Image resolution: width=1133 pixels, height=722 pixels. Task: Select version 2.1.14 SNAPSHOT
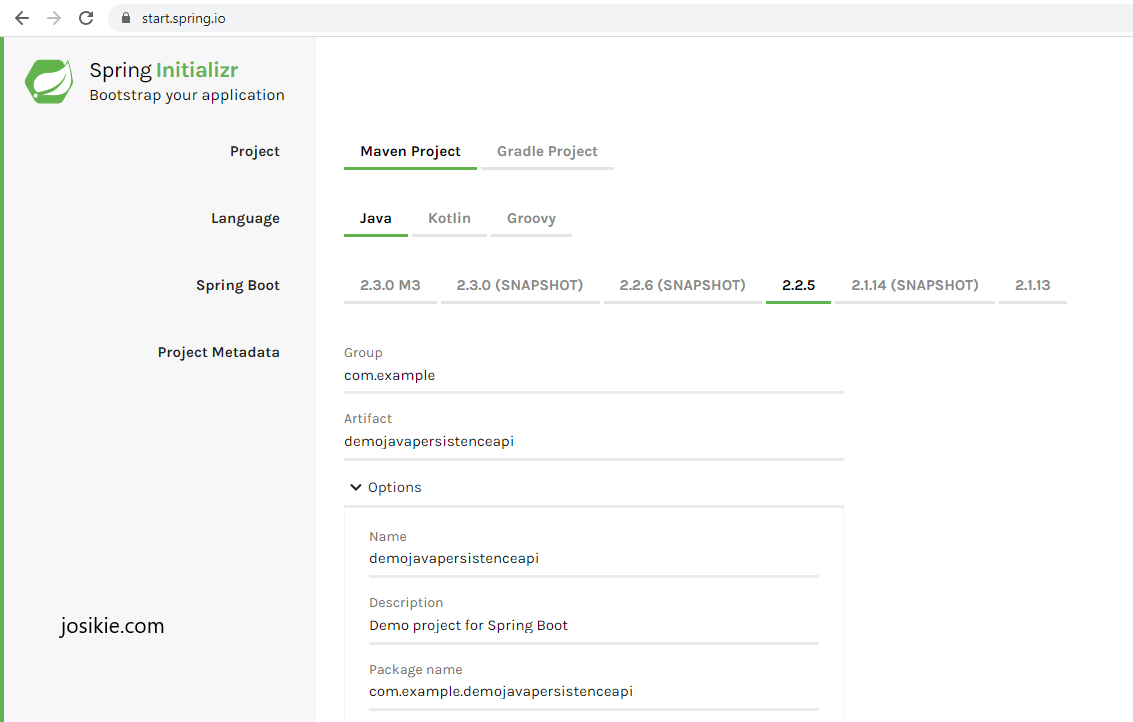point(914,284)
